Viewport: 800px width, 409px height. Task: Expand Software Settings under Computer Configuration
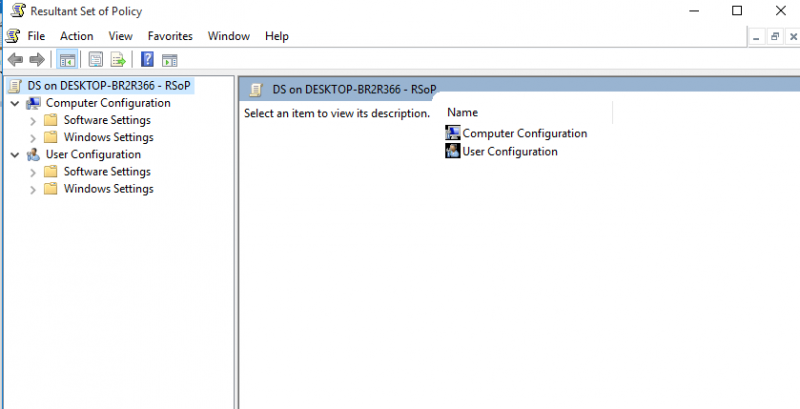[x=33, y=121]
